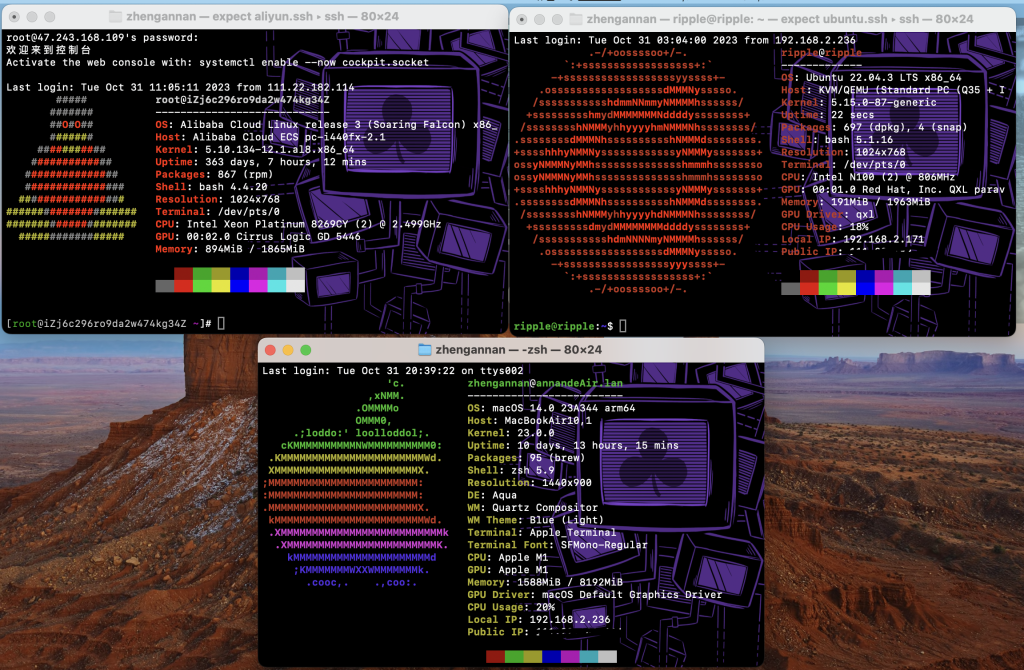Close the zsh terminal window with the red button

[x=270, y=350]
